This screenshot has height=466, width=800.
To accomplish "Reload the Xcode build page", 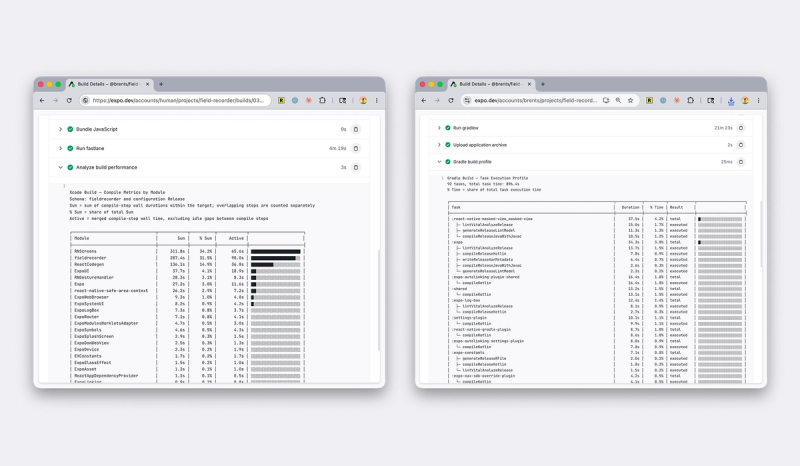I will tap(69, 101).
